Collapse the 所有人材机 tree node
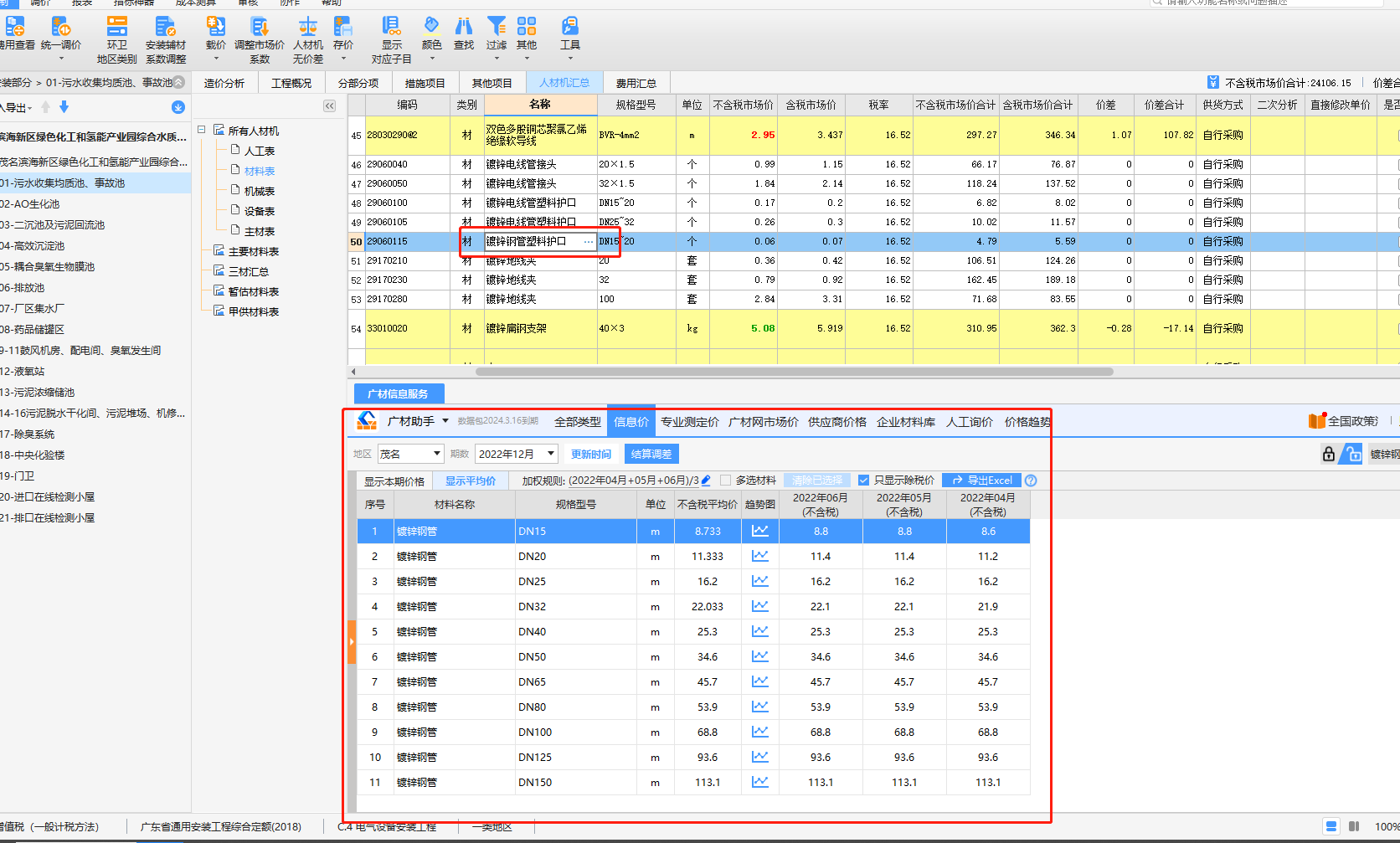This screenshot has width=1400, height=843. (202, 130)
